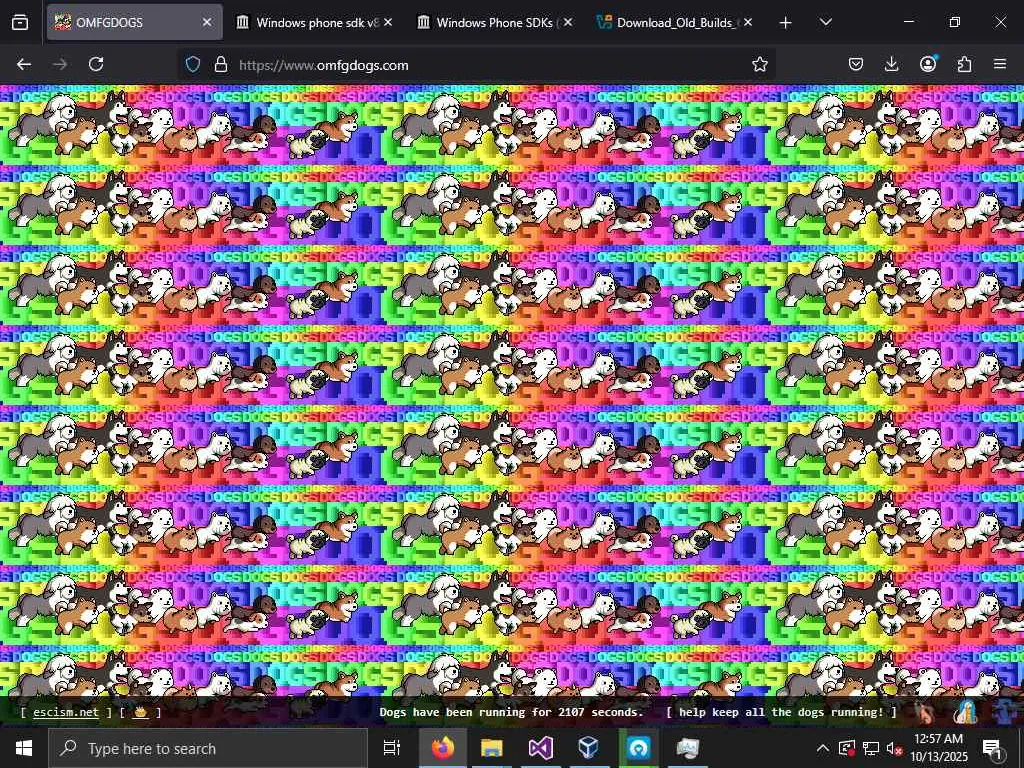1024x768 pixels.
Task: Bookmark this page with the star
Action: [x=760, y=64]
